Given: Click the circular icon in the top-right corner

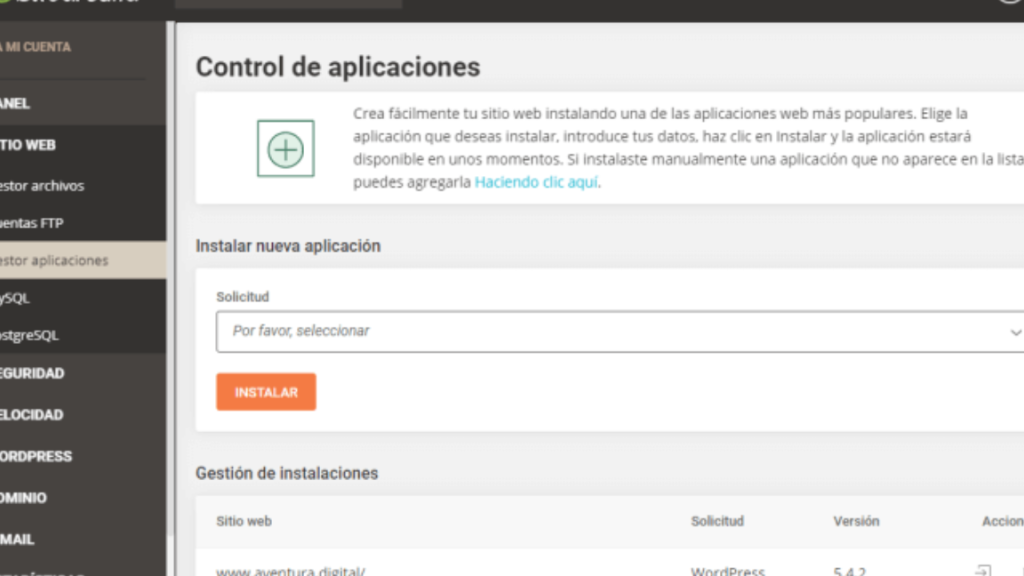Looking at the screenshot, I should (x=1012, y=2).
